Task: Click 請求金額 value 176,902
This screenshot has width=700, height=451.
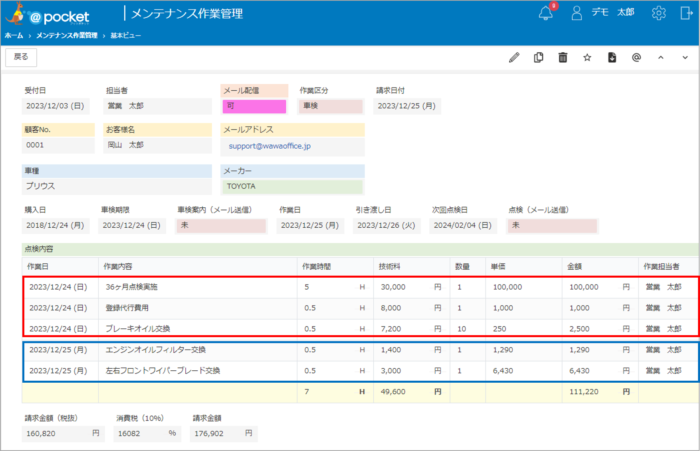Action: (224, 434)
